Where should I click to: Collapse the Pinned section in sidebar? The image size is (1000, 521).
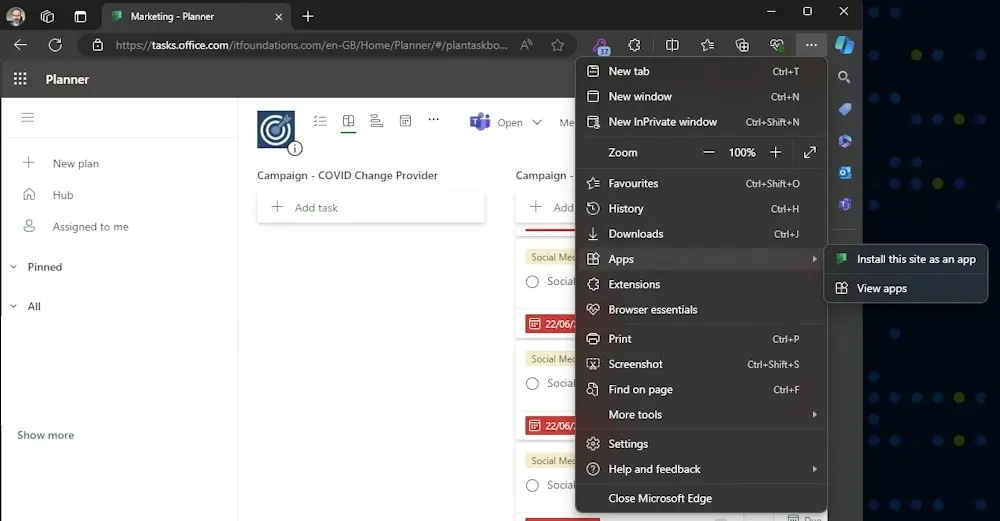point(14,267)
